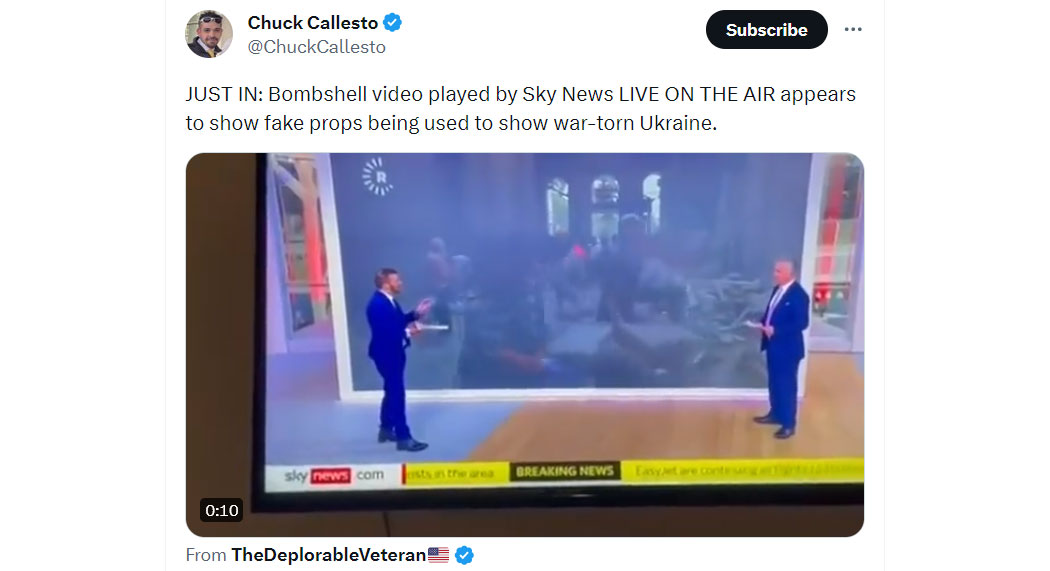
Task: Click the circular R watermark in the video
Action: (379, 177)
